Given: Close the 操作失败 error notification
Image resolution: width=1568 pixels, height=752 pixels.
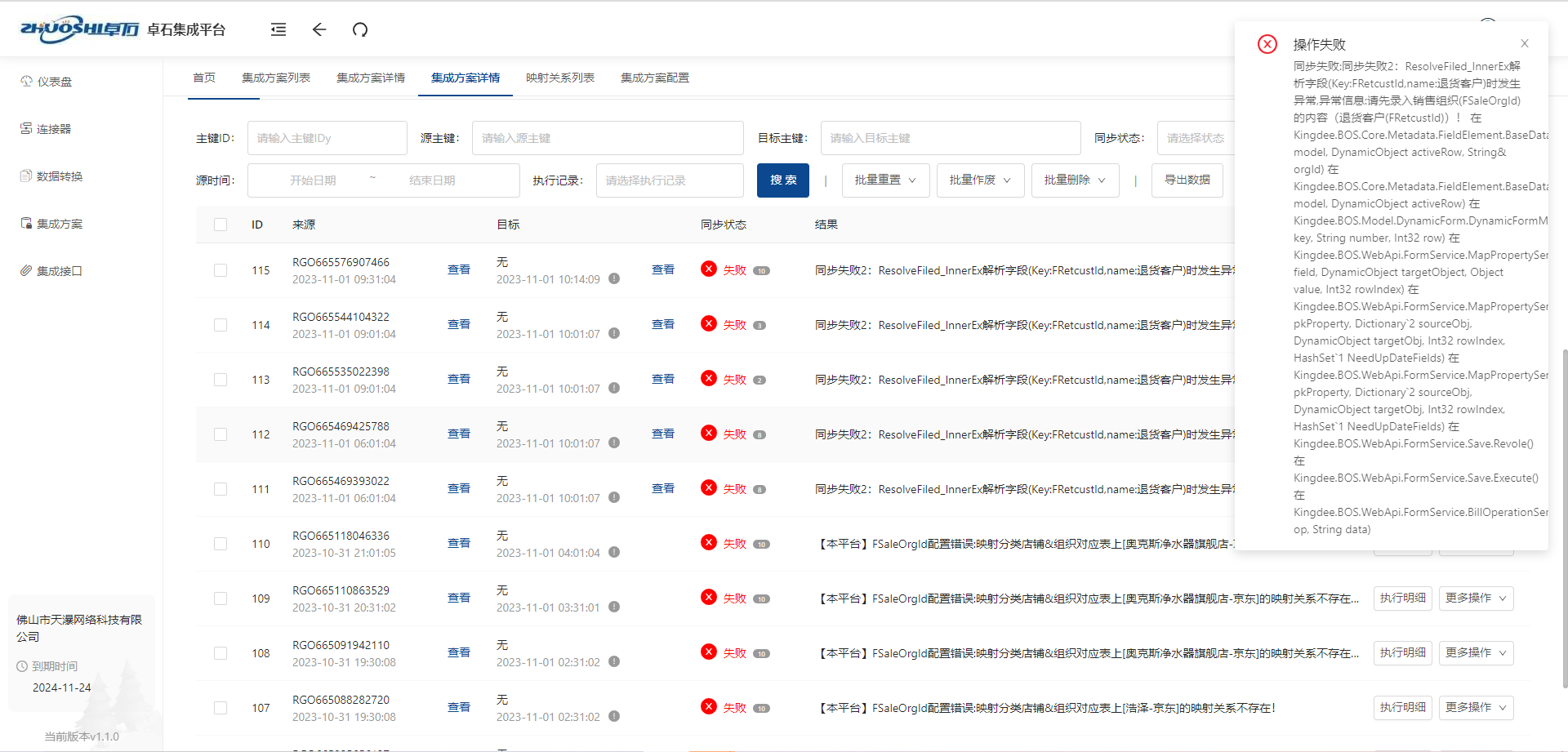Looking at the screenshot, I should tap(1524, 44).
